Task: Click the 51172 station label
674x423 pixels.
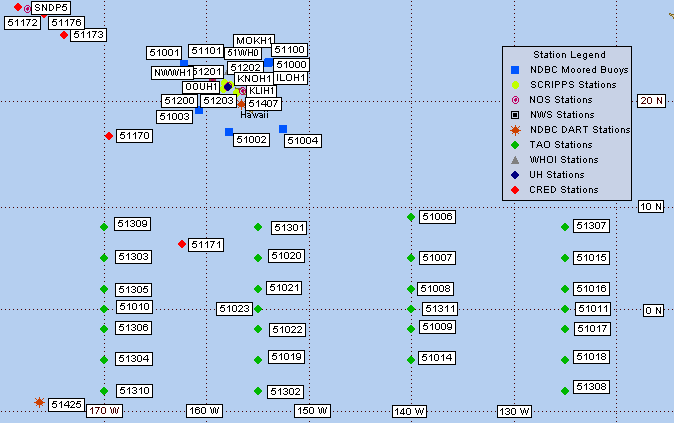Action: pyautogui.click(x=22, y=22)
